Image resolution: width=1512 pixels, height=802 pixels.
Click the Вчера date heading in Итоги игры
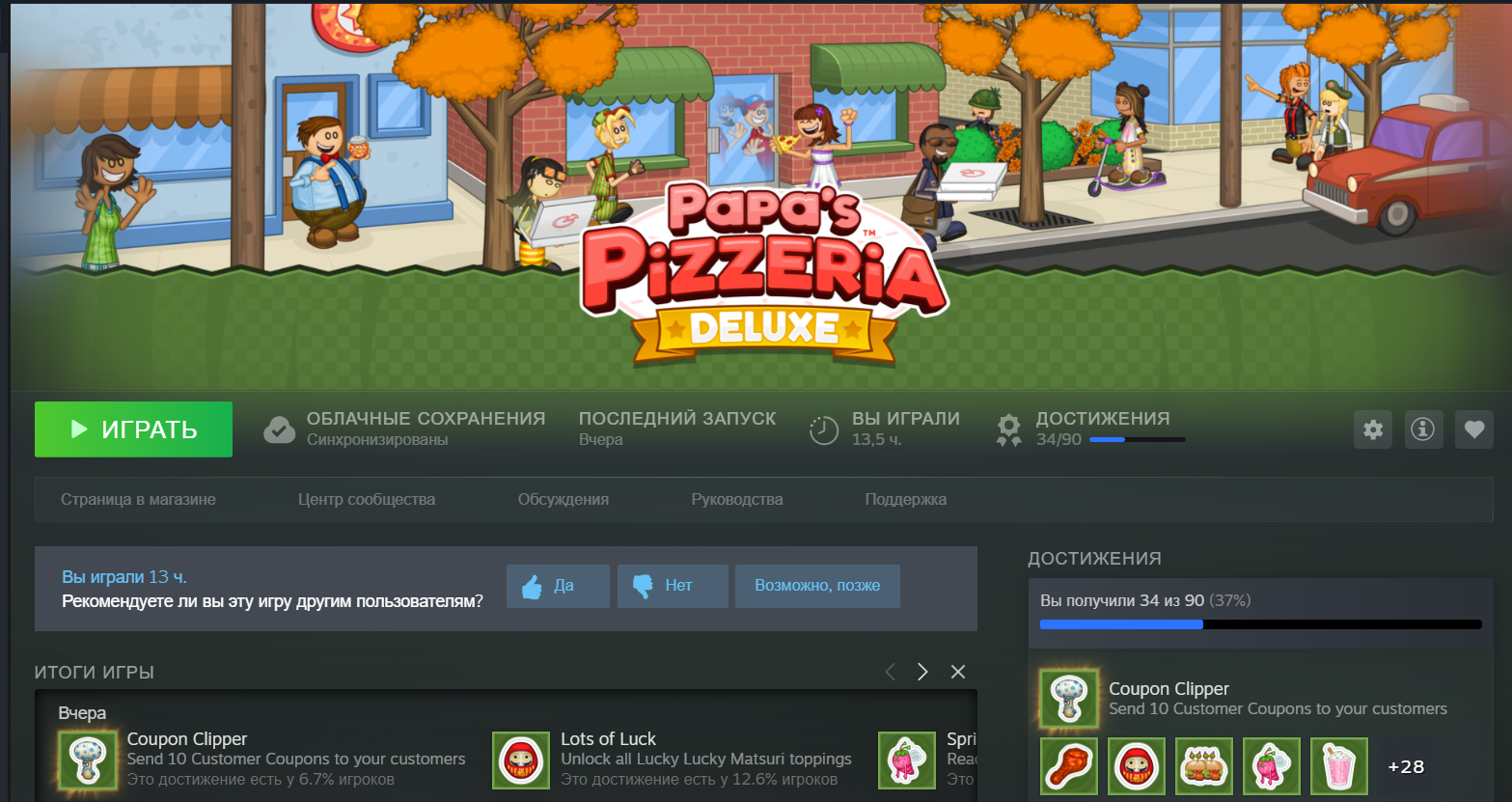click(x=82, y=713)
